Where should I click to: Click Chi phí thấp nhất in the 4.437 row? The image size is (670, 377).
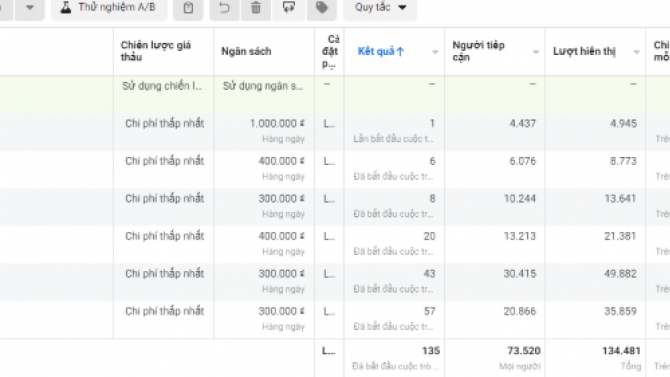point(165,124)
